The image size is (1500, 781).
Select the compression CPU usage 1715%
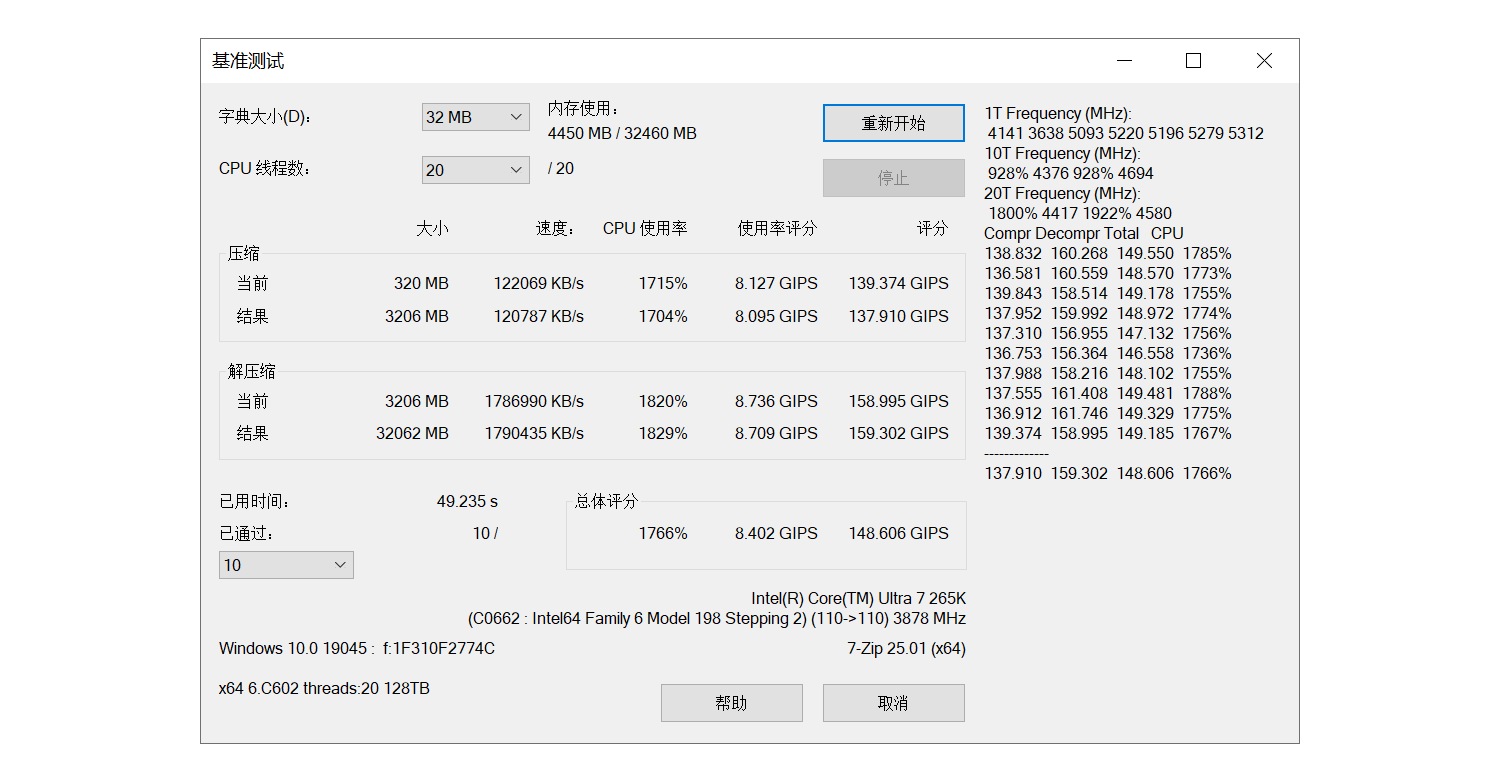663,284
